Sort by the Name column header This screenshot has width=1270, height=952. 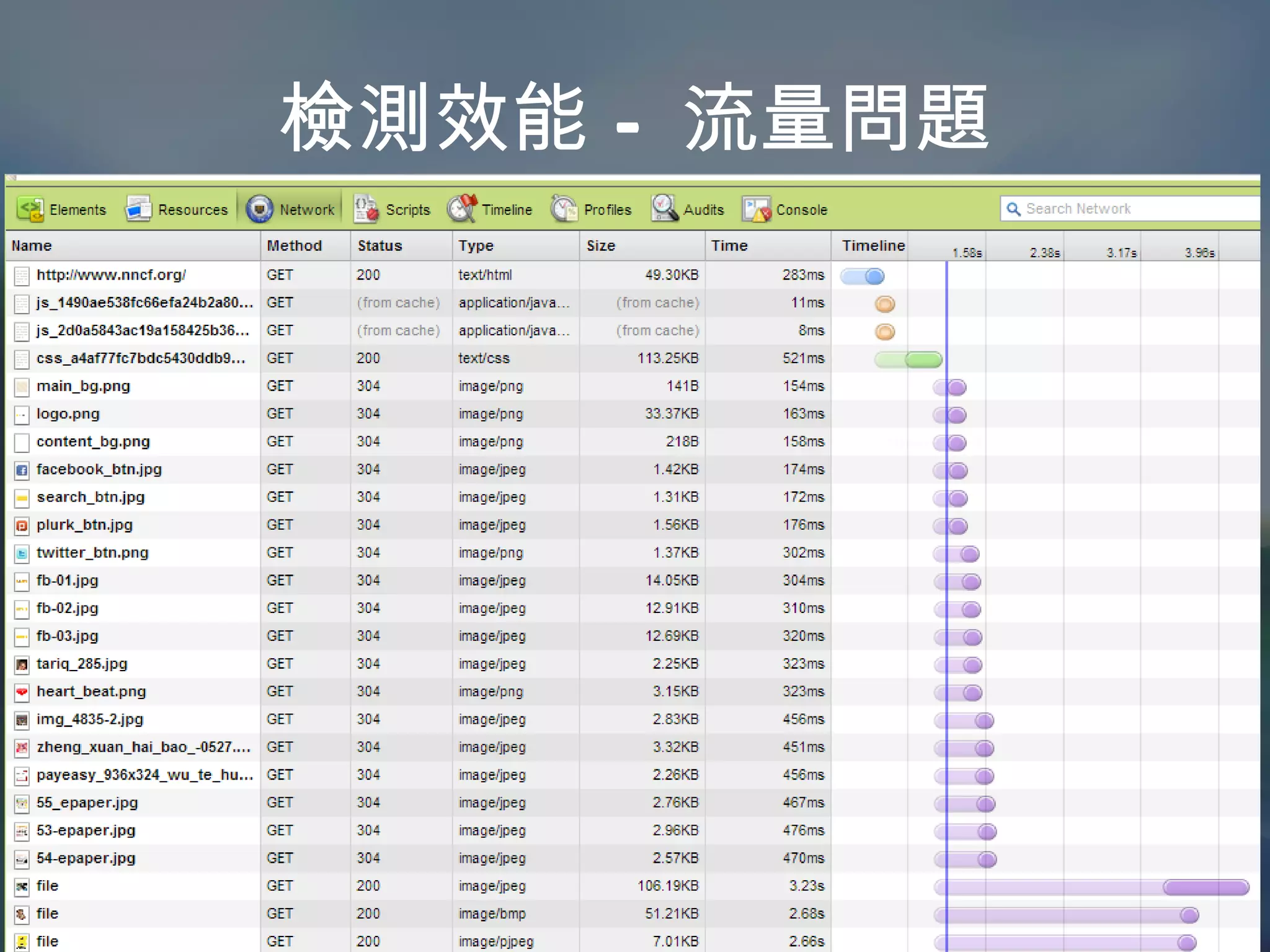point(133,246)
